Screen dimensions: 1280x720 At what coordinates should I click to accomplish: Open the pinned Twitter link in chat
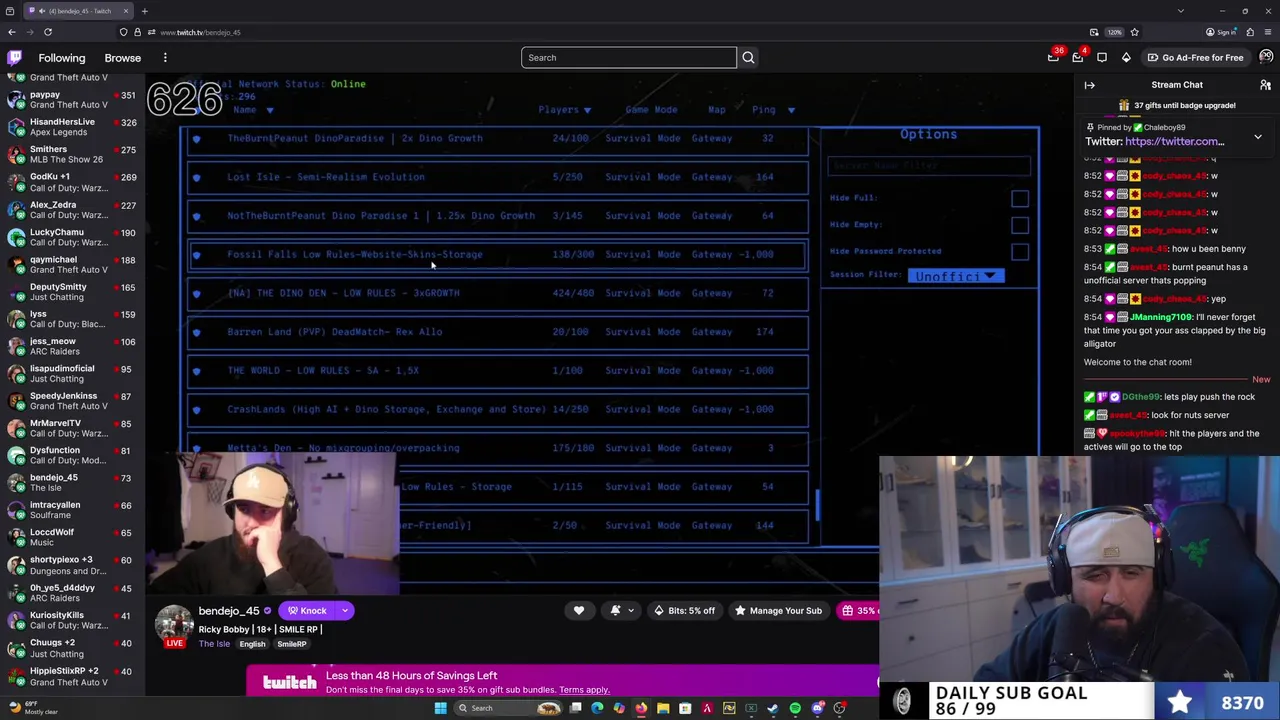click(x=1174, y=142)
